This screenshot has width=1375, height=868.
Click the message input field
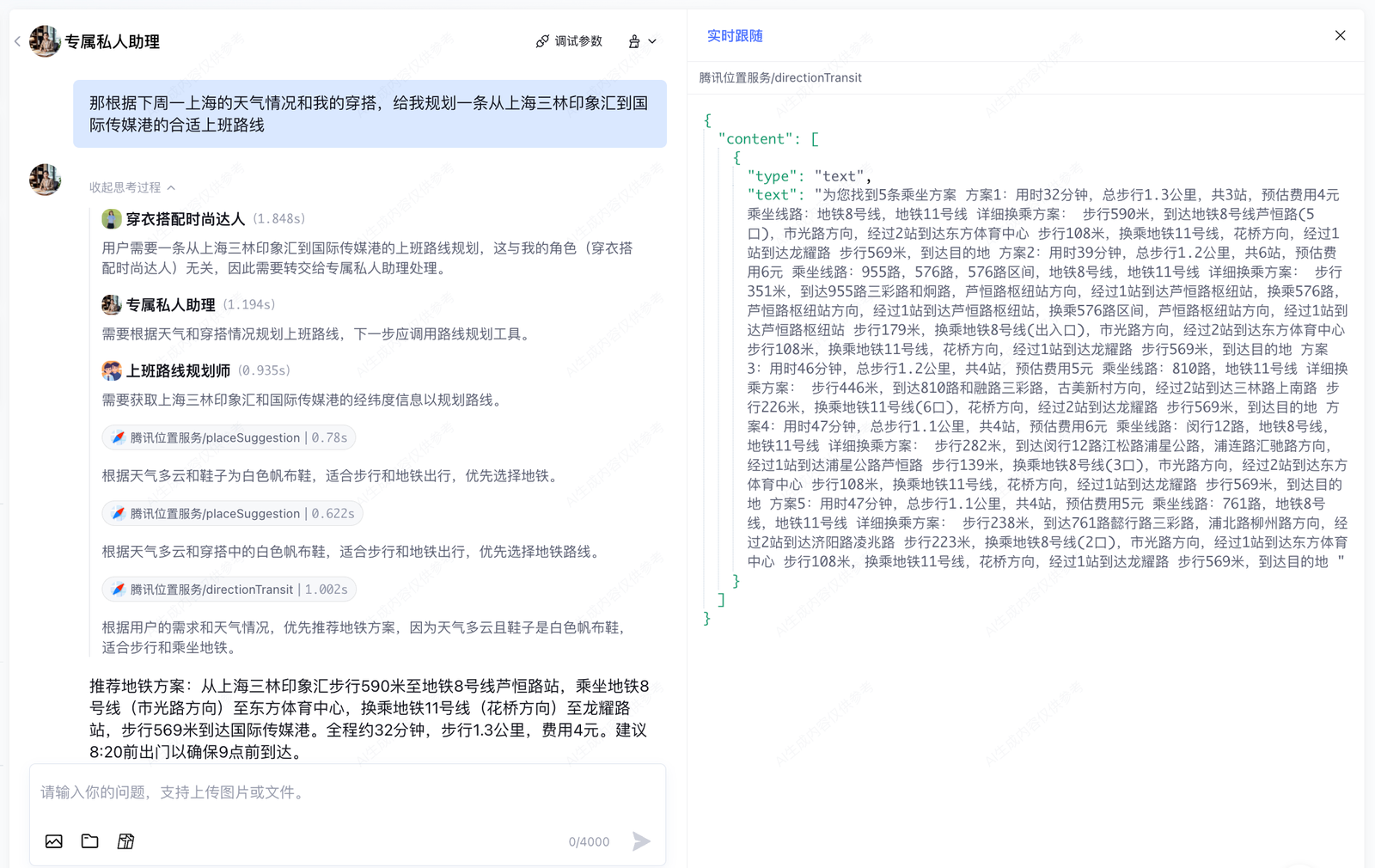[x=347, y=792]
